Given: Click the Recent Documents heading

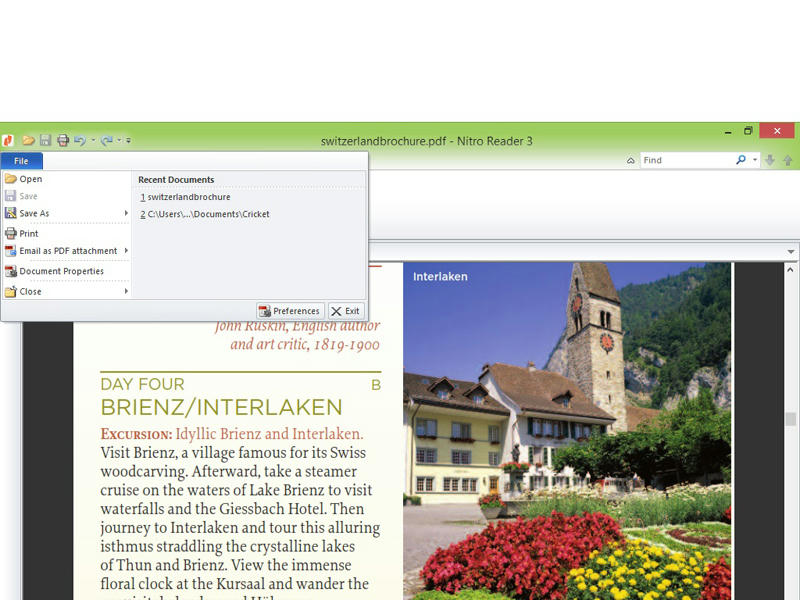Looking at the screenshot, I should [176, 180].
